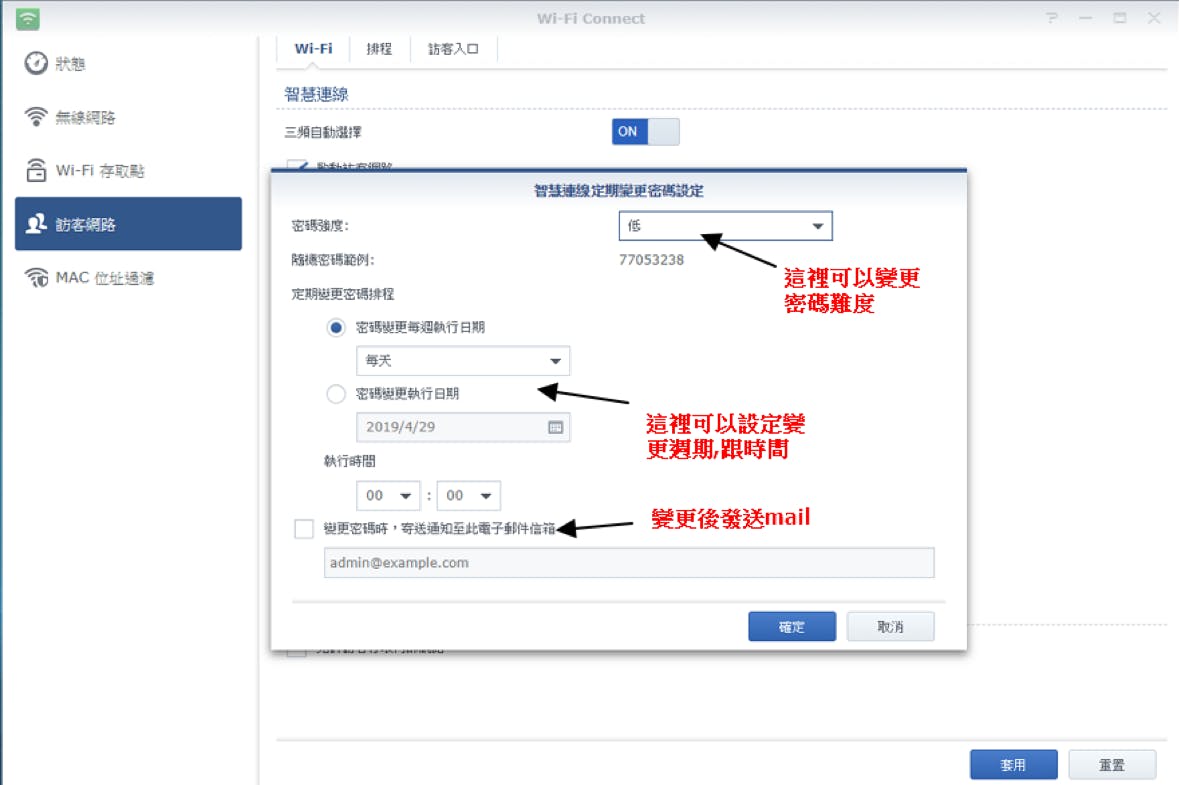Viewport: 1179px width, 785px height.
Task: Click the 2019/4/29 date field
Action: point(463,427)
